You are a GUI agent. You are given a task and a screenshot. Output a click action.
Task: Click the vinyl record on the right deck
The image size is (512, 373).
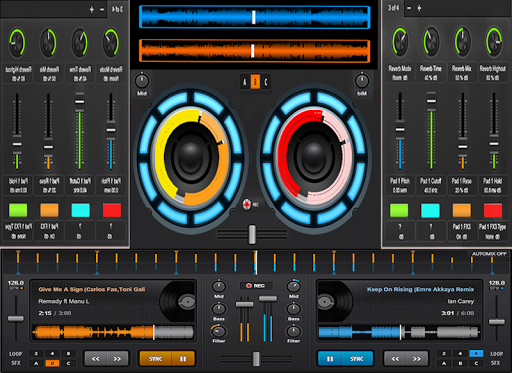pos(335,302)
